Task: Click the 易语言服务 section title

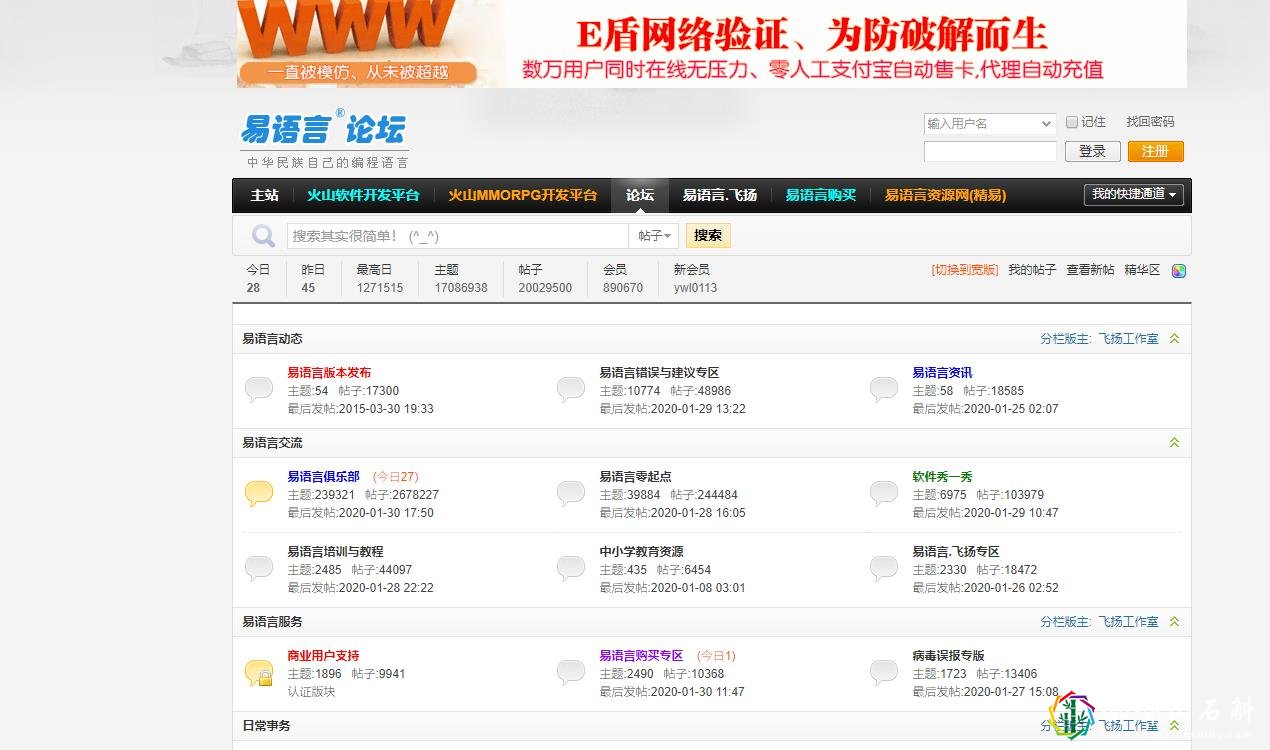Action: pyautogui.click(x=272, y=622)
